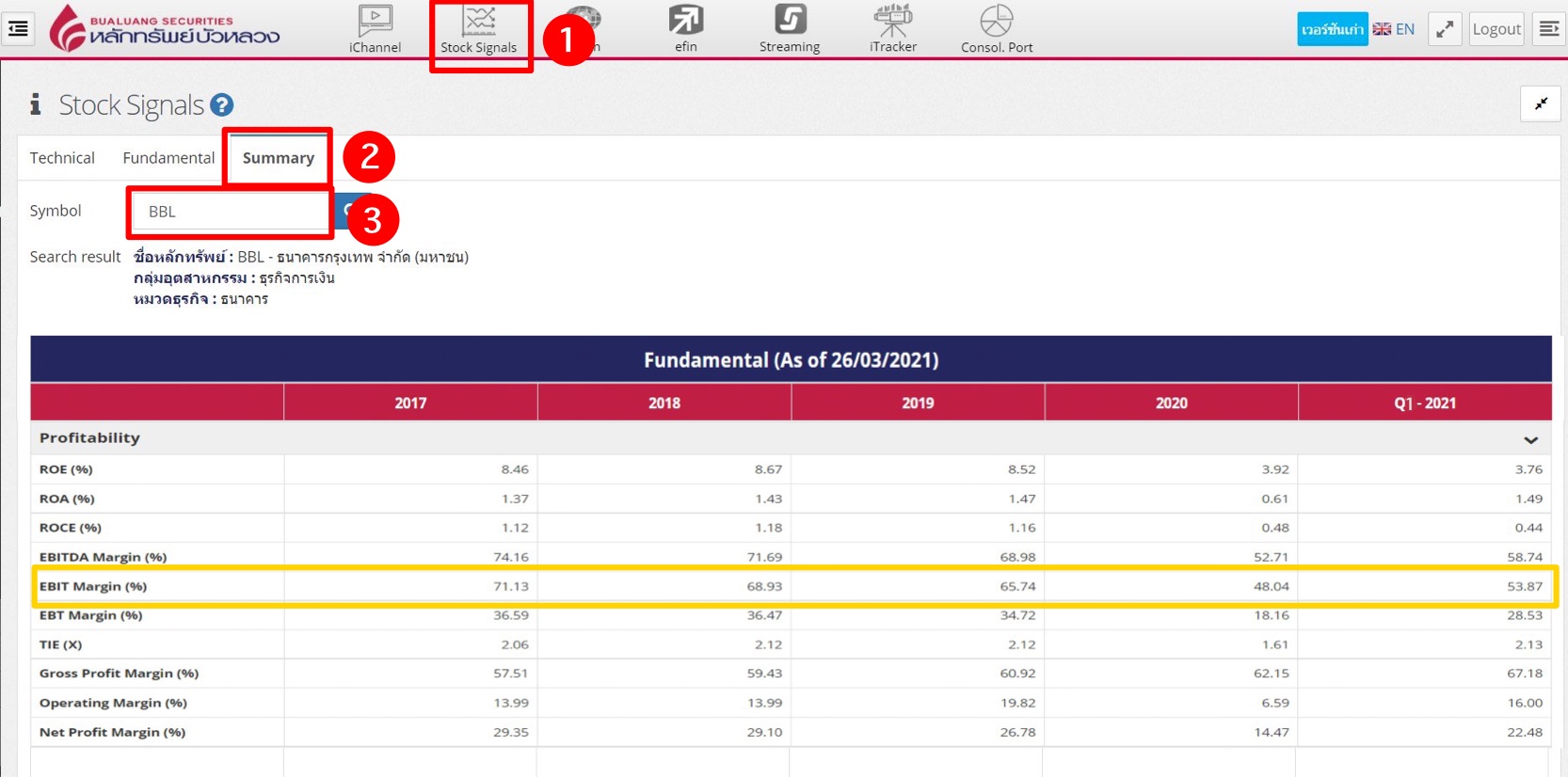
Task: Click Gross Profit Margin 2019 value 60.92
Action: point(1017,674)
